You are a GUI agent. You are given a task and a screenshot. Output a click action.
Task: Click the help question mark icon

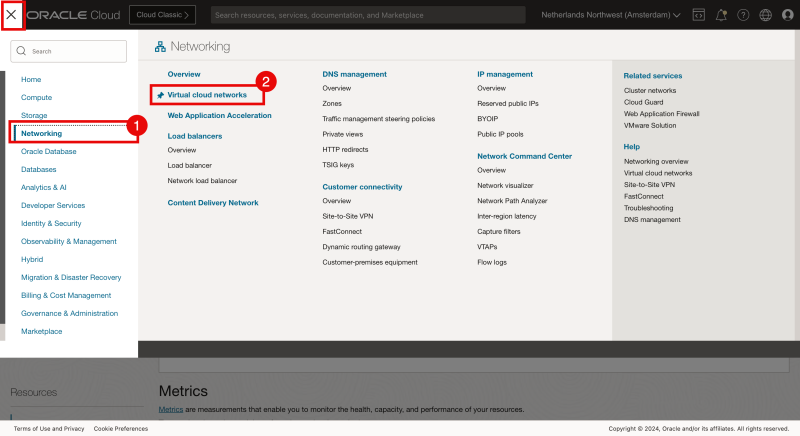(x=743, y=15)
